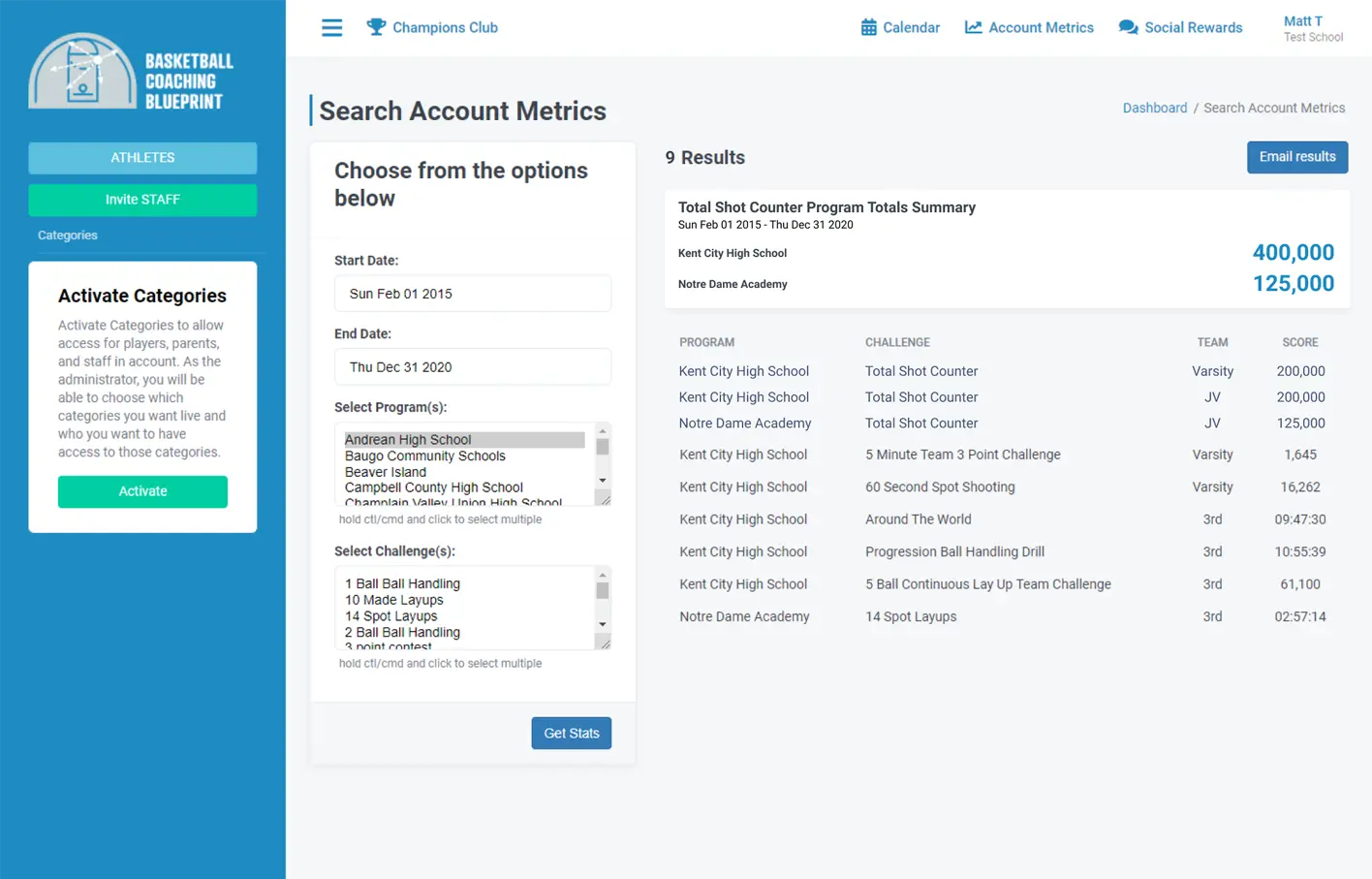Open Categories in the sidebar
This screenshot has height=879, width=1372.
68,235
